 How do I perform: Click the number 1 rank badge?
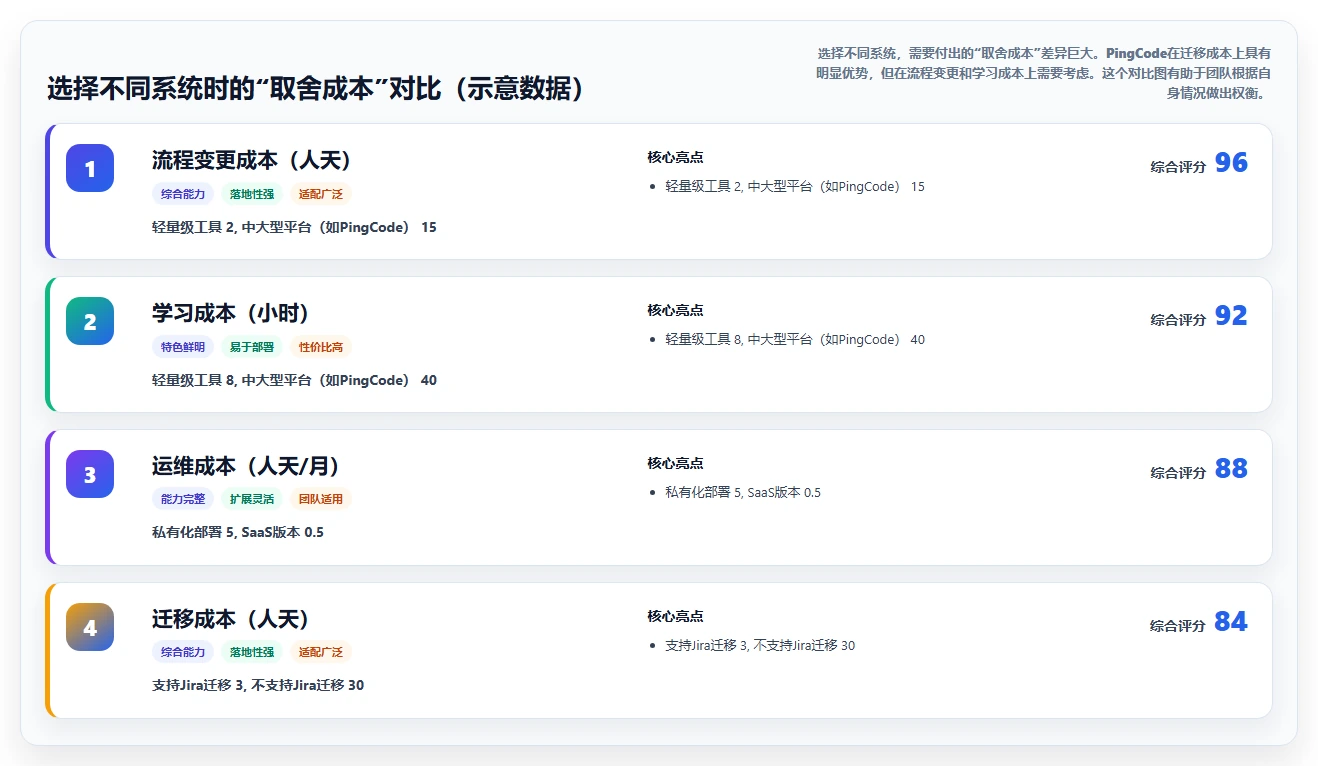coord(90,168)
